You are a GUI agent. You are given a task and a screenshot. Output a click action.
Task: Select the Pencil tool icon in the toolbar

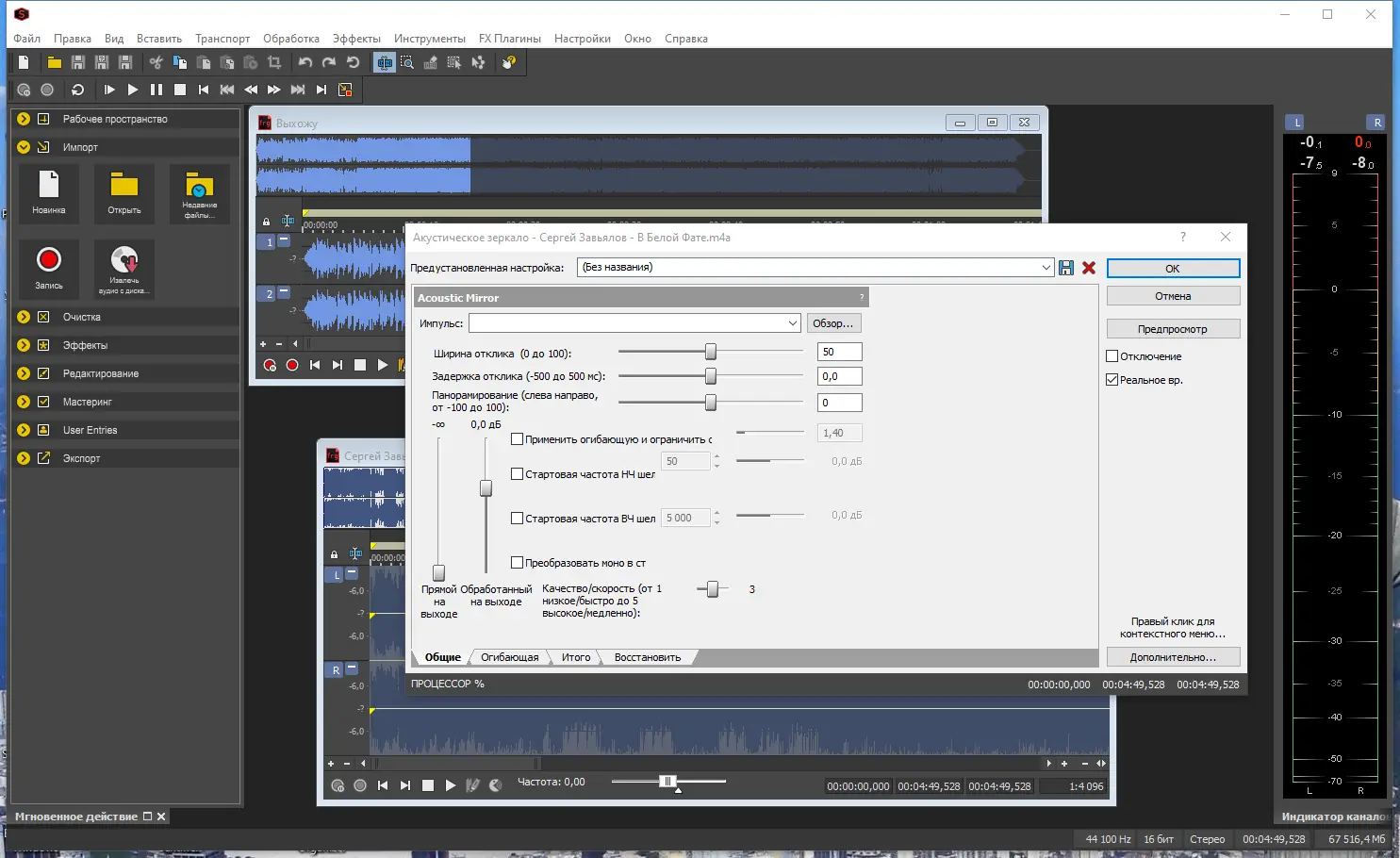point(431,62)
